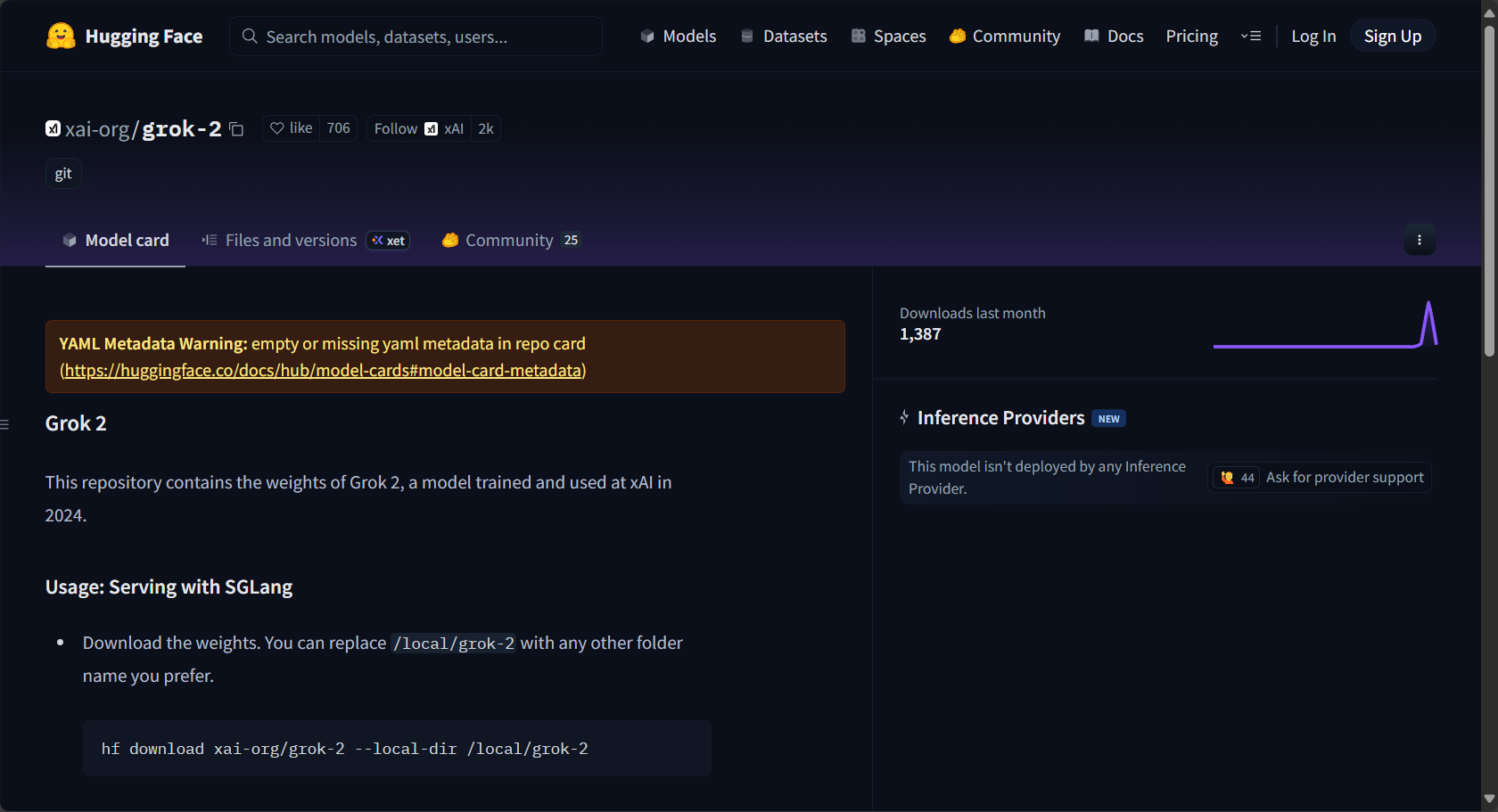
Task: Click the downloads sparkline chart
Action: pos(1325,324)
